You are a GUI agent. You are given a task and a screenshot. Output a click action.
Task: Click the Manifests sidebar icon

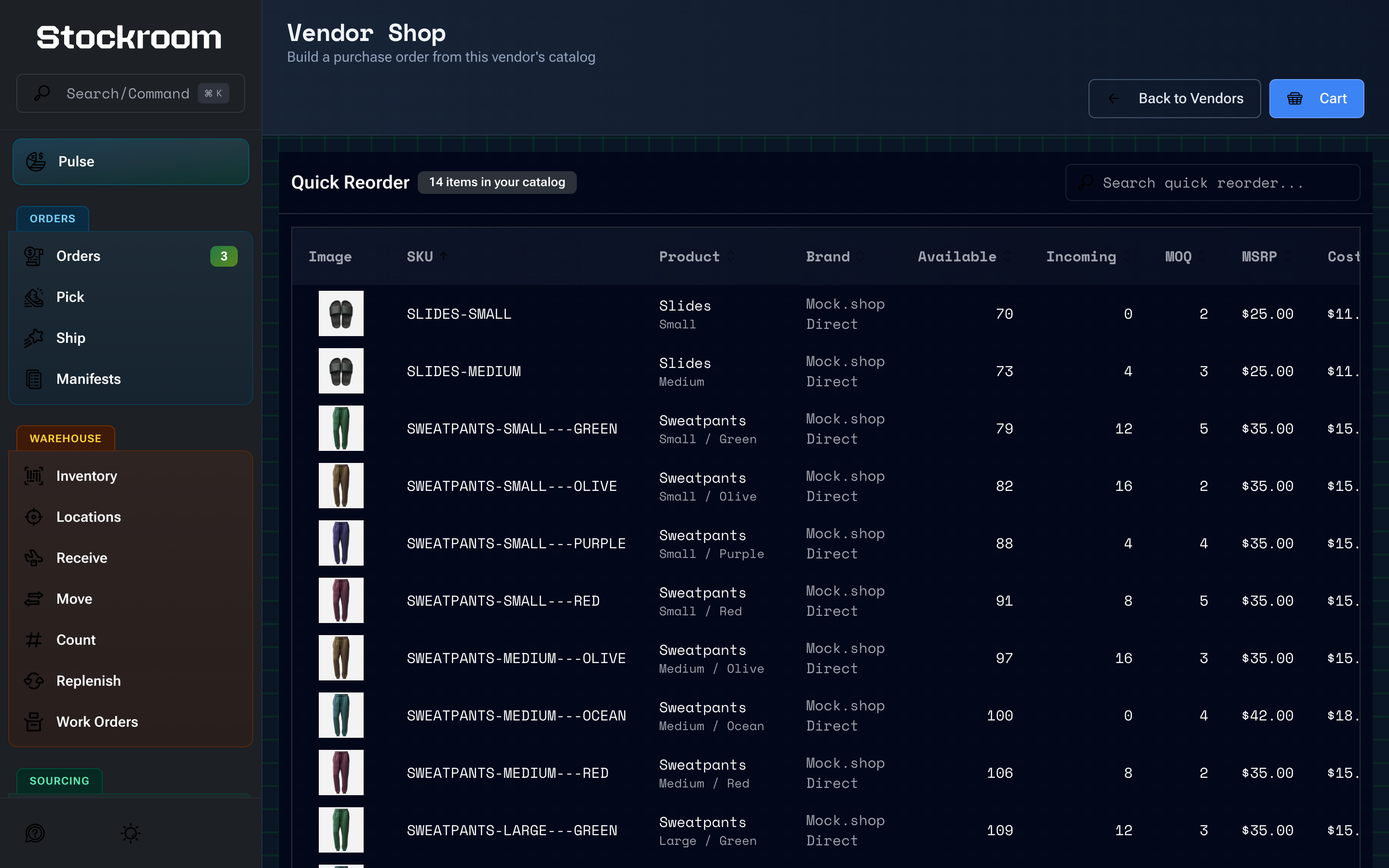pyautogui.click(x=34, y=379)
